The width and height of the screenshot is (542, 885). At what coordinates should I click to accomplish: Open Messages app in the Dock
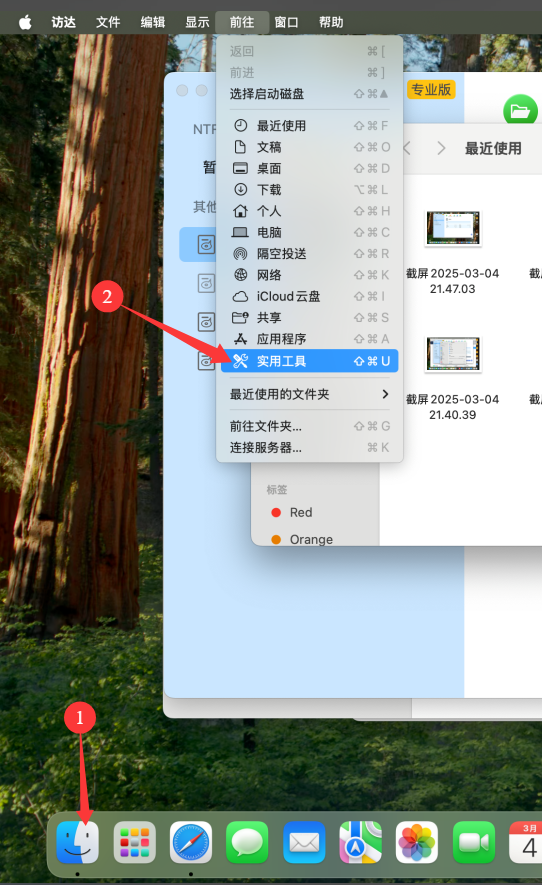(247, 842)
